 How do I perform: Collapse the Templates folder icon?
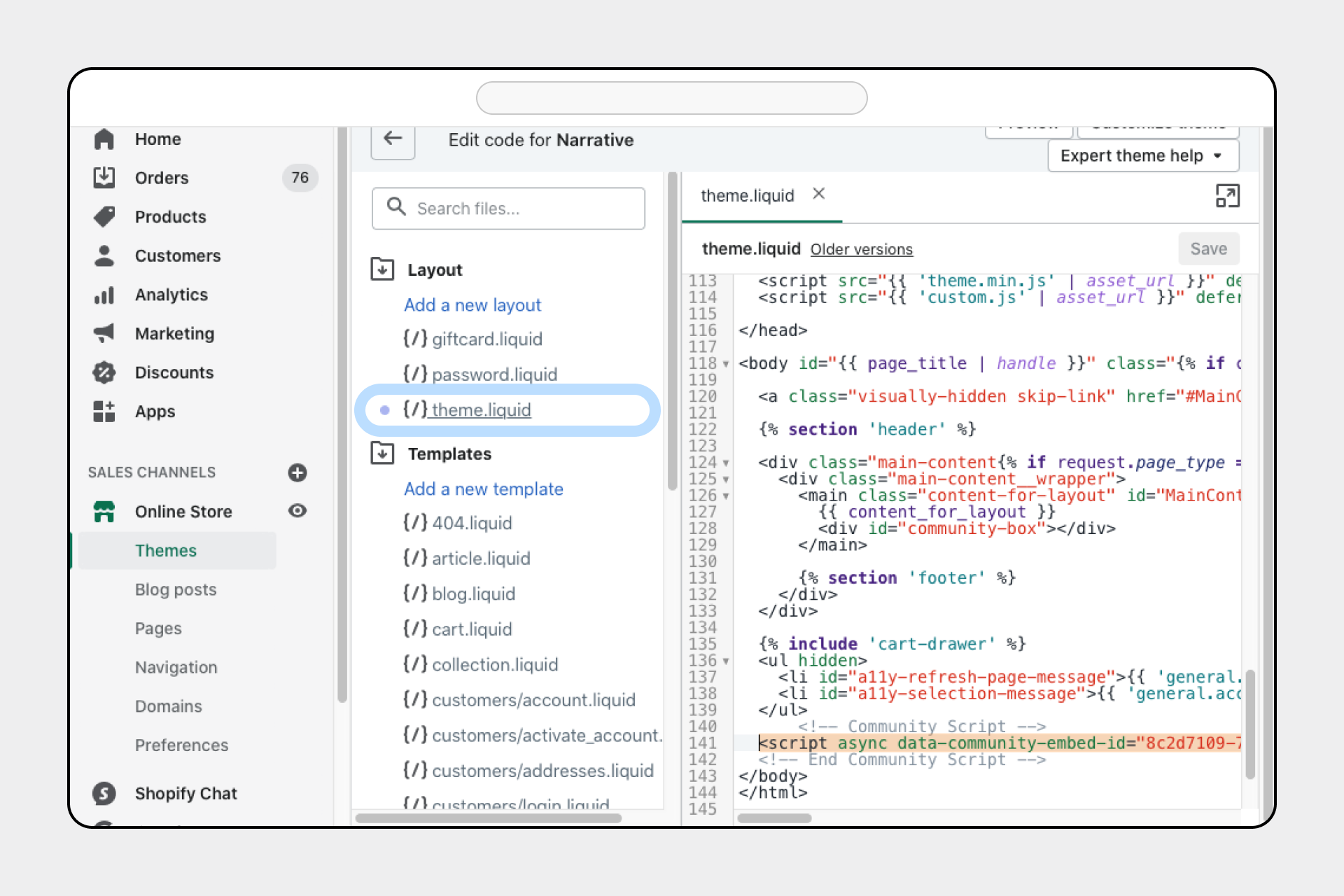pos(382,454)
